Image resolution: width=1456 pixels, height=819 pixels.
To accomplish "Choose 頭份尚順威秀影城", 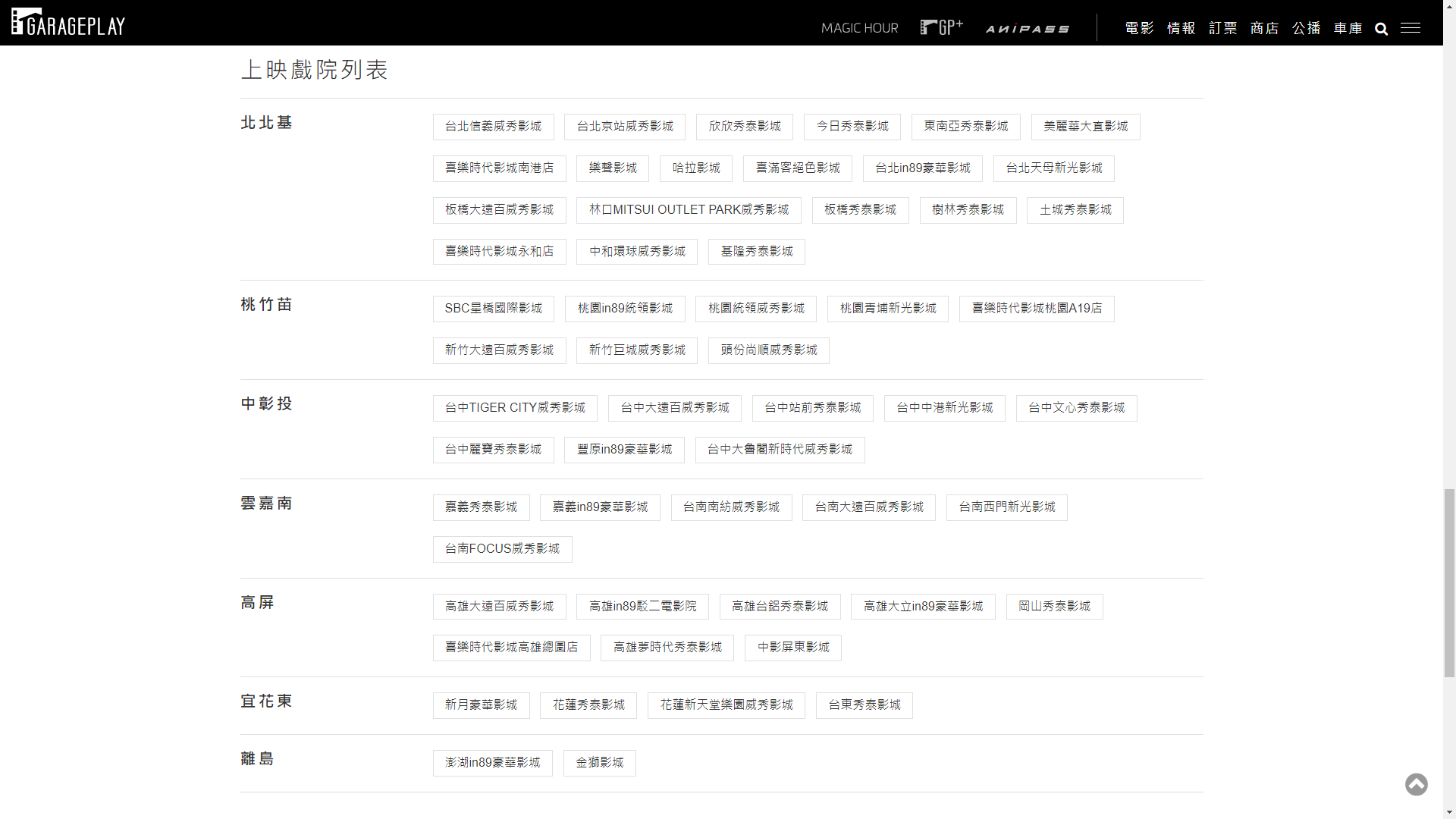I will click(x=769, y=350).
